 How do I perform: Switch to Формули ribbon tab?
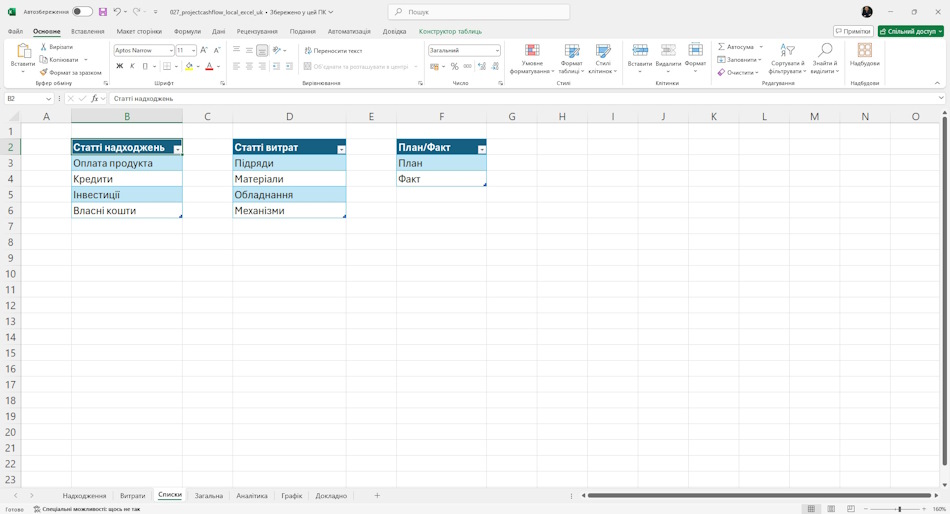187,31
